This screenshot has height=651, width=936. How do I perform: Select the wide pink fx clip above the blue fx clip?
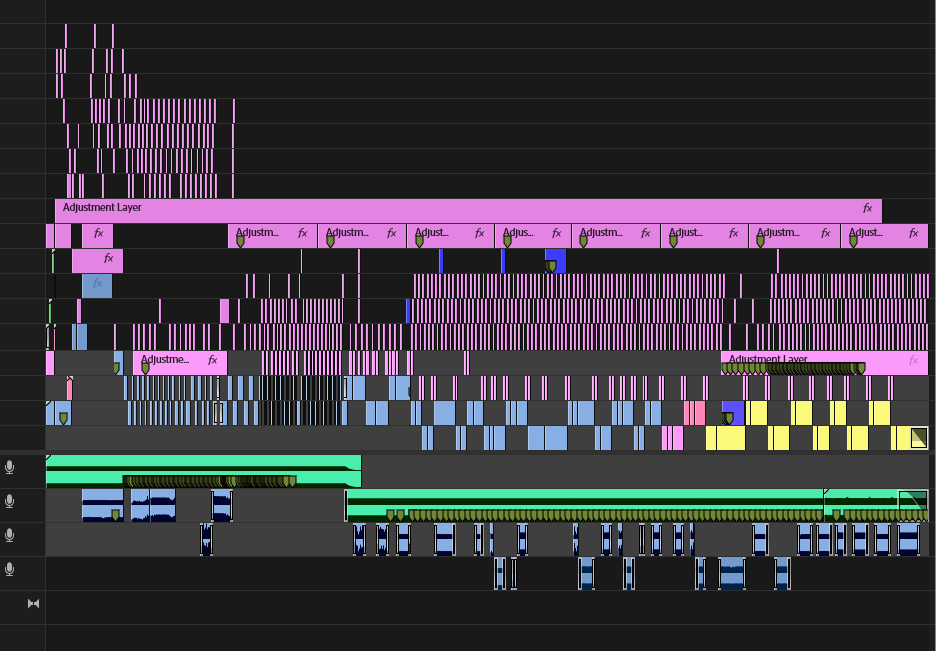point(97,261)
